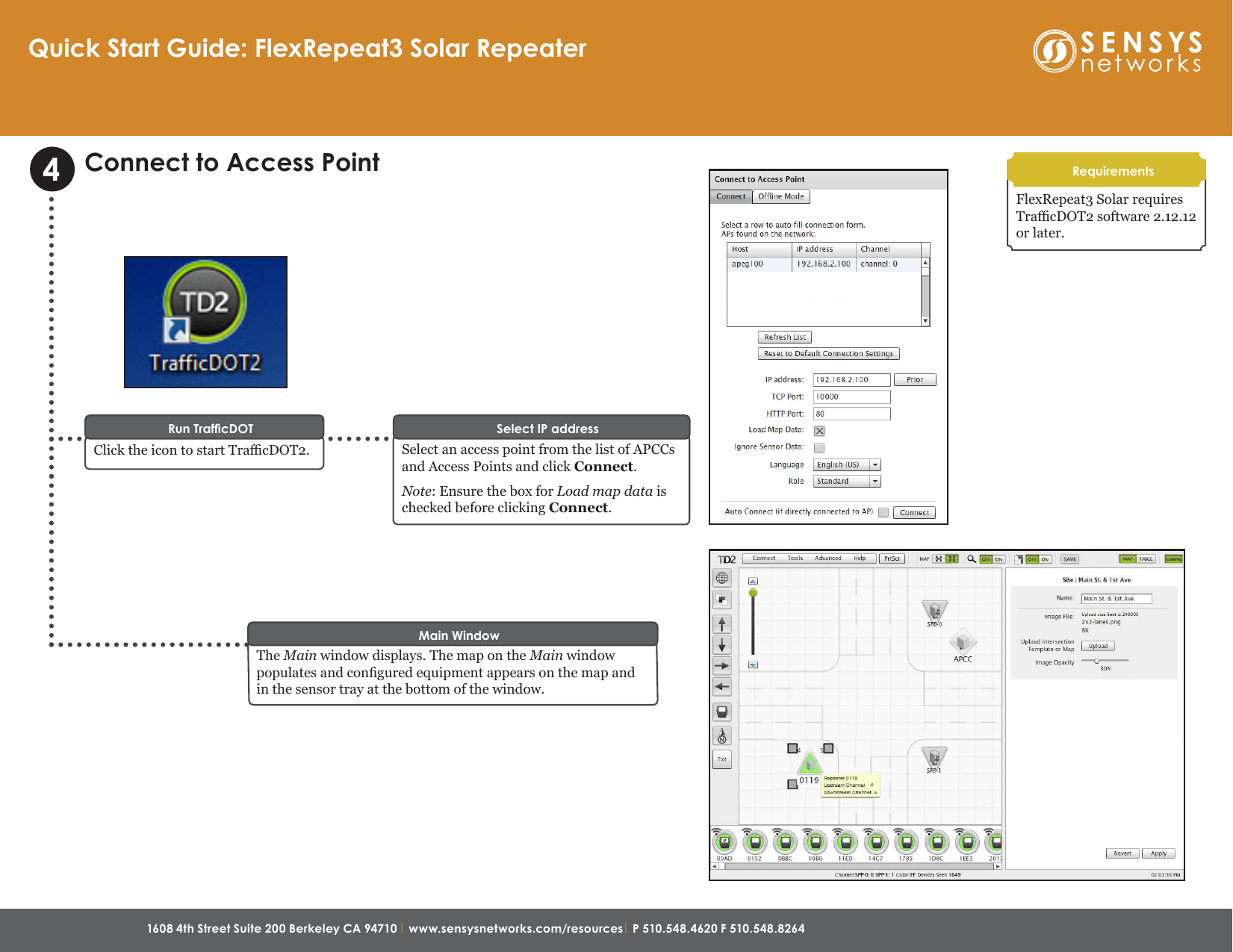Pan map down with down arrow button
Image resolution: width=1233 pixels, height=952 pixels.
click(x=722, y=644)
